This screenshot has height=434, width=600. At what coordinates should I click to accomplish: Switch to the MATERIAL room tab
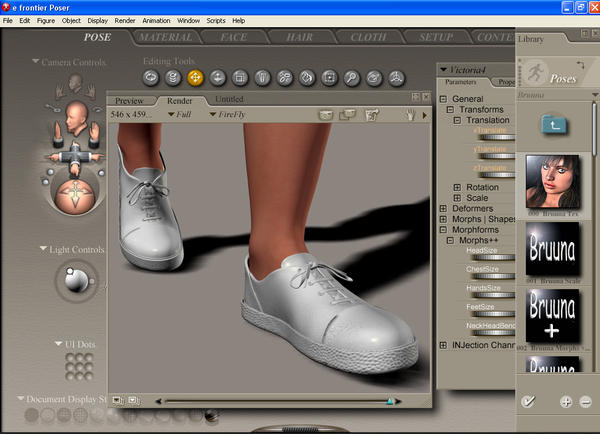[166, 37]
